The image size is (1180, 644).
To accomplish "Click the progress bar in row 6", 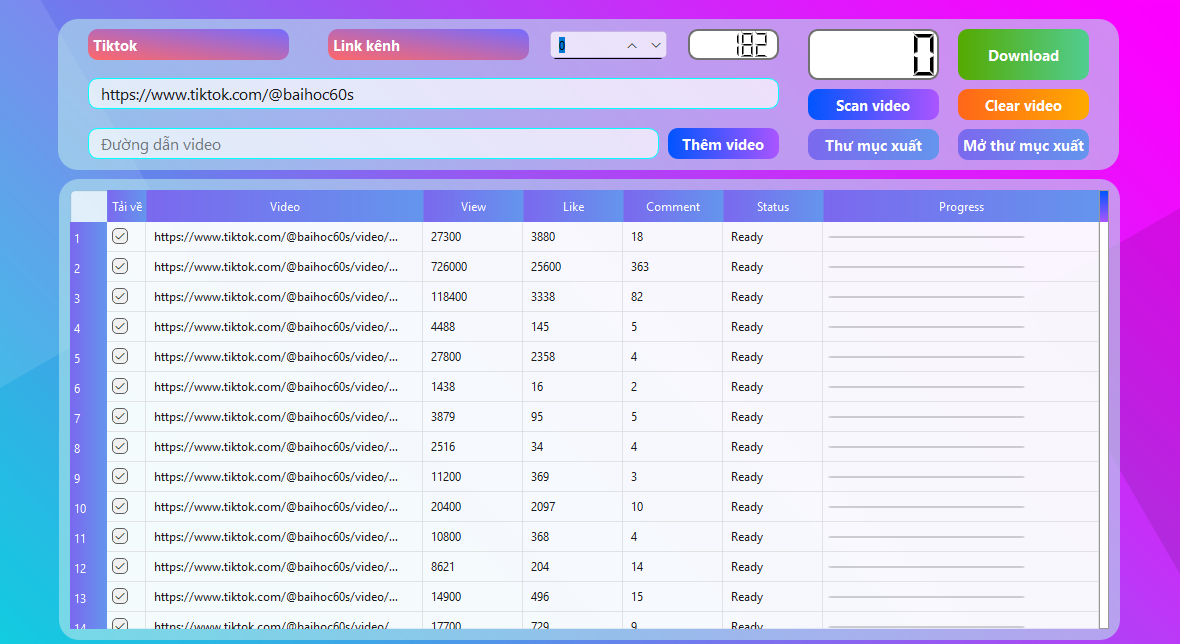I will tap(926, 387).
